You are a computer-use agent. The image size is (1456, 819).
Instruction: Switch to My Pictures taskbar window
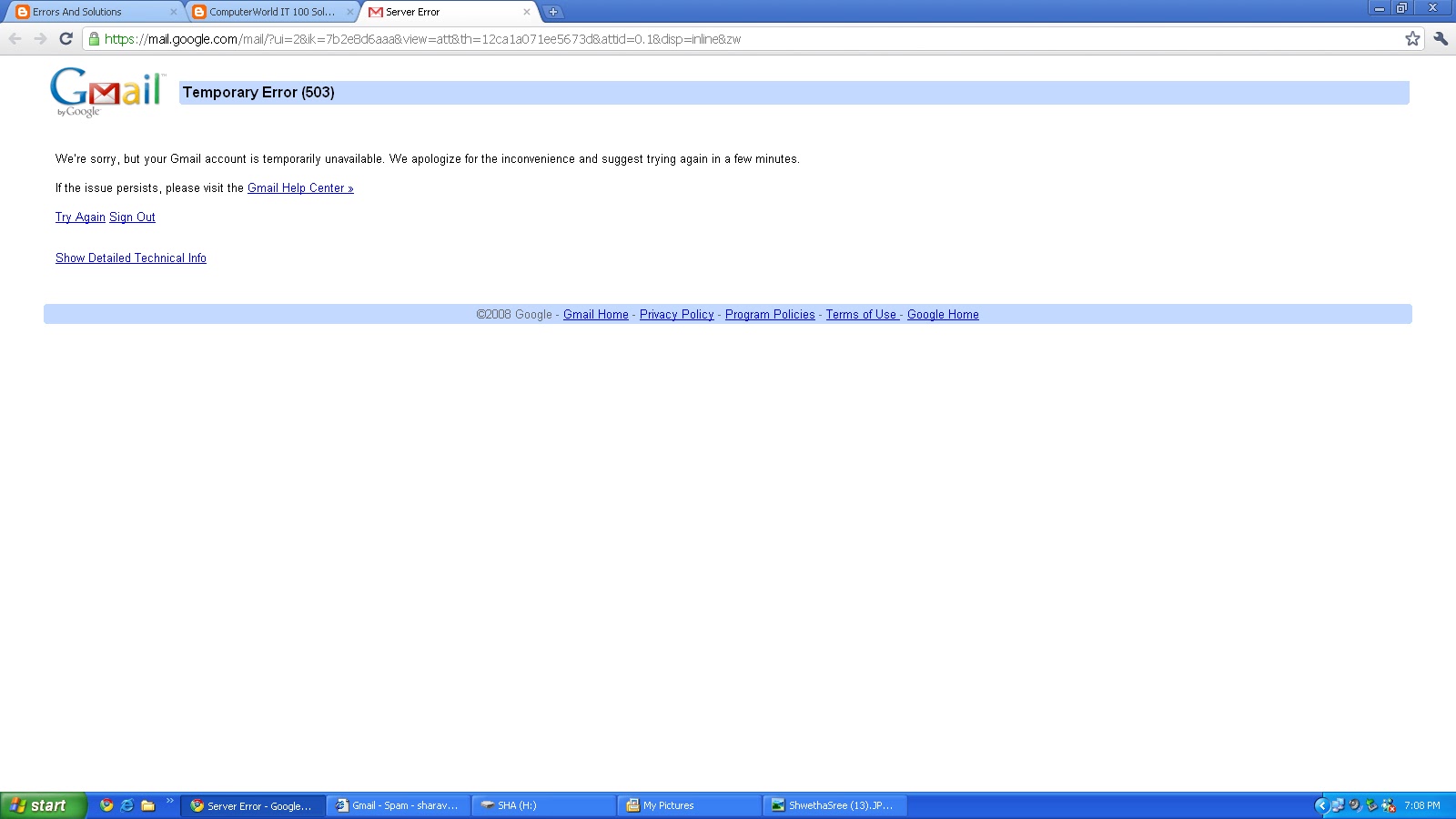tap(689, 806)
